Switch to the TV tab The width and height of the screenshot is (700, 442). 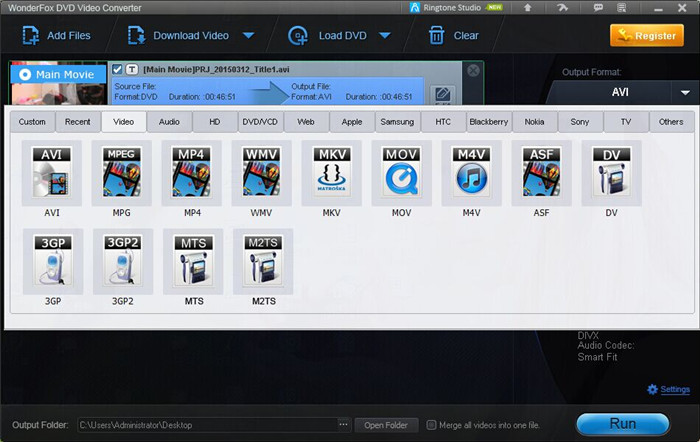(x=626, y=122)
